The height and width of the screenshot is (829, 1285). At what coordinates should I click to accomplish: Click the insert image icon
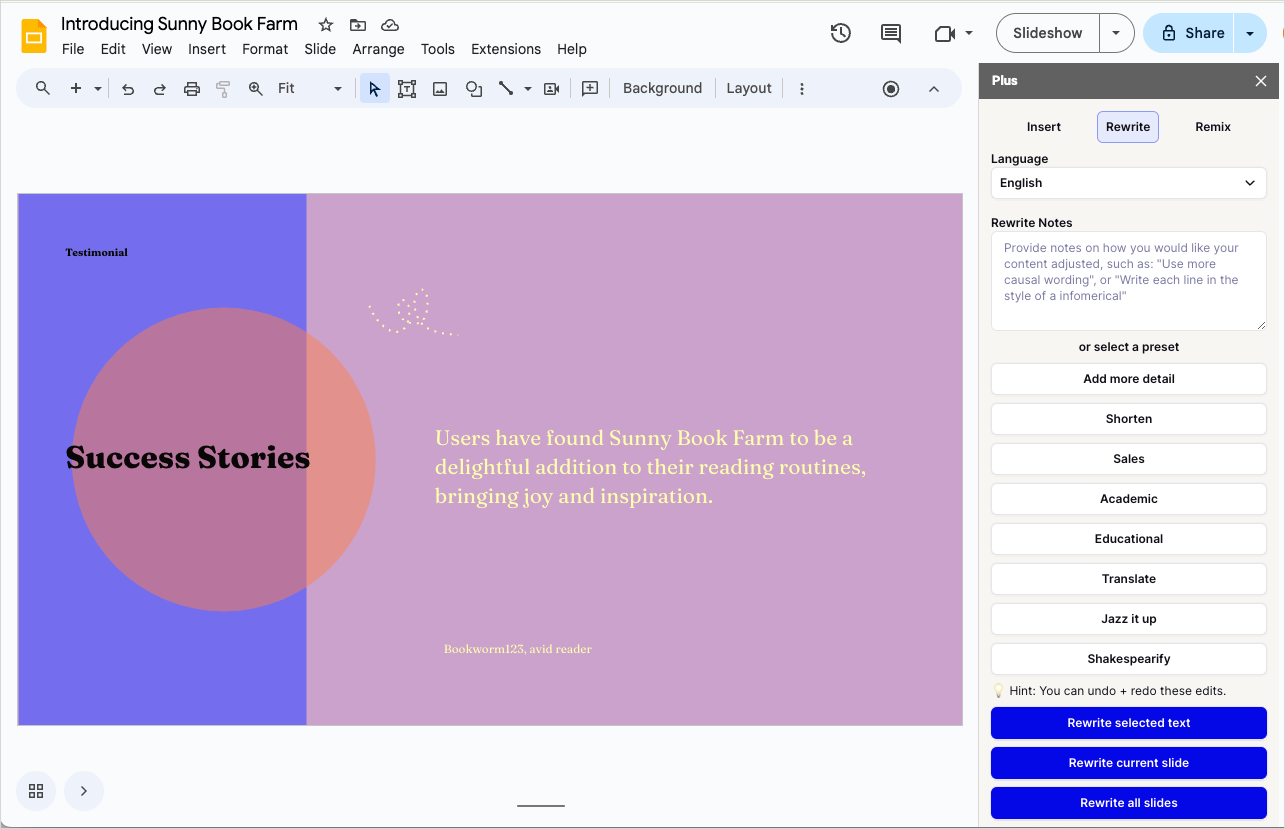440,89
